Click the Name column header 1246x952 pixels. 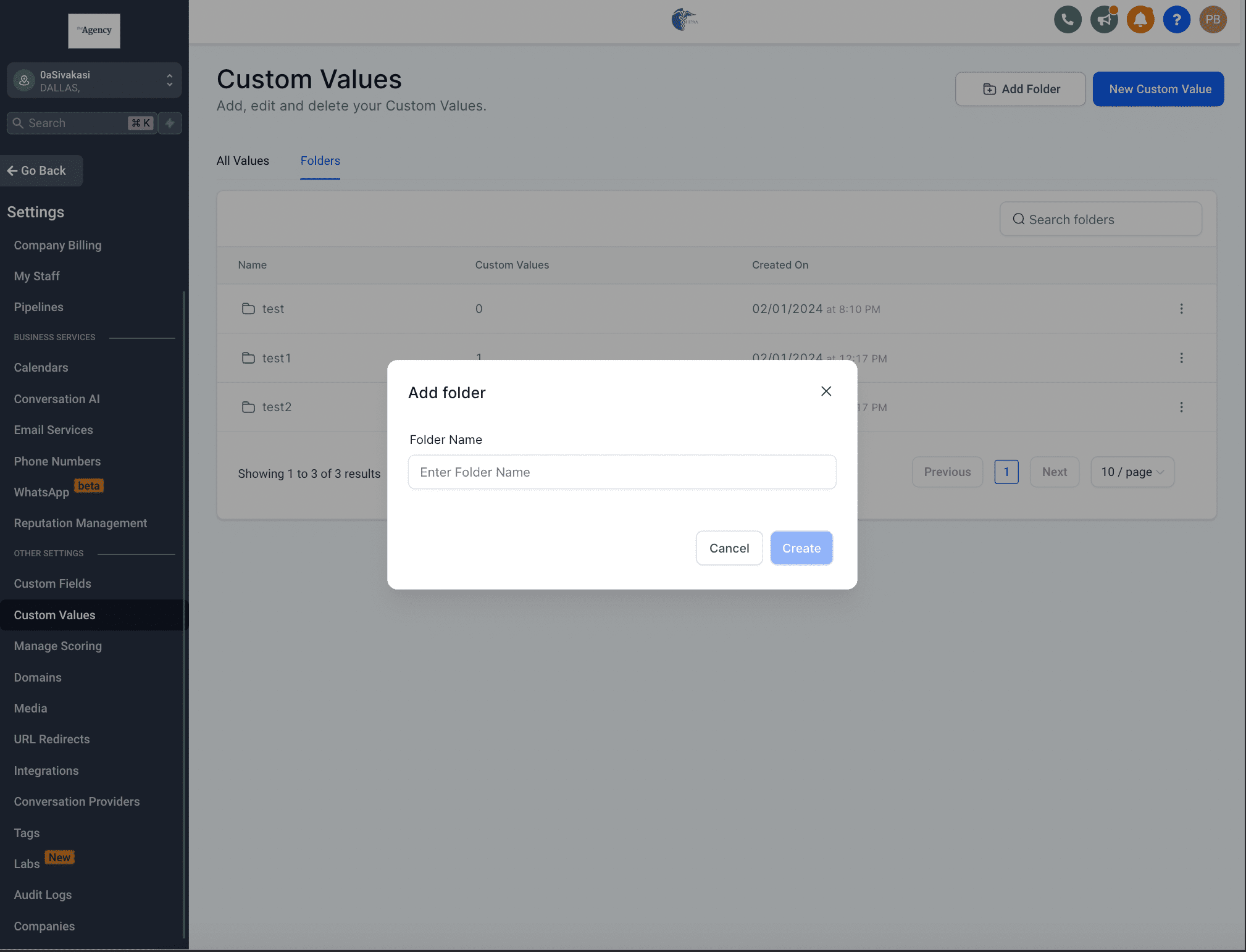[252, 265]
